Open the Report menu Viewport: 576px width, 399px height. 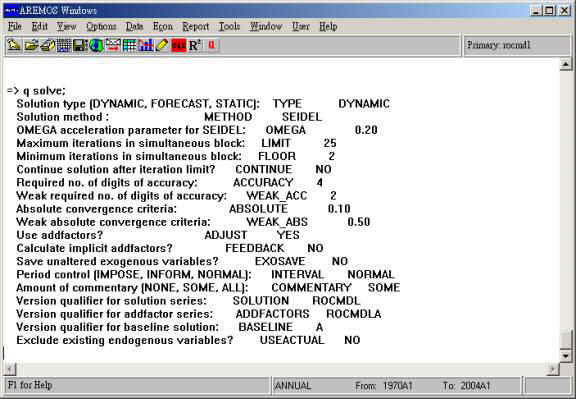196,26
